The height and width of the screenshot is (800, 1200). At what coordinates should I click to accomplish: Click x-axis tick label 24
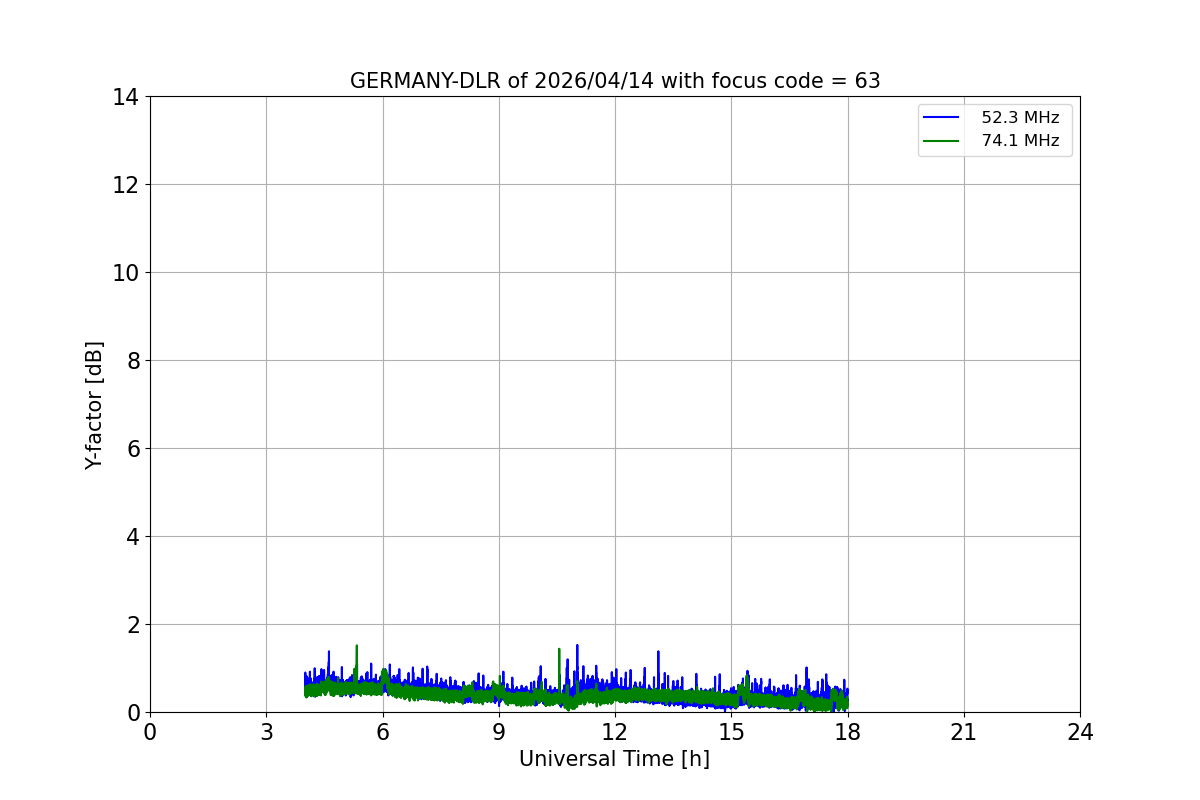(1080, 732)
